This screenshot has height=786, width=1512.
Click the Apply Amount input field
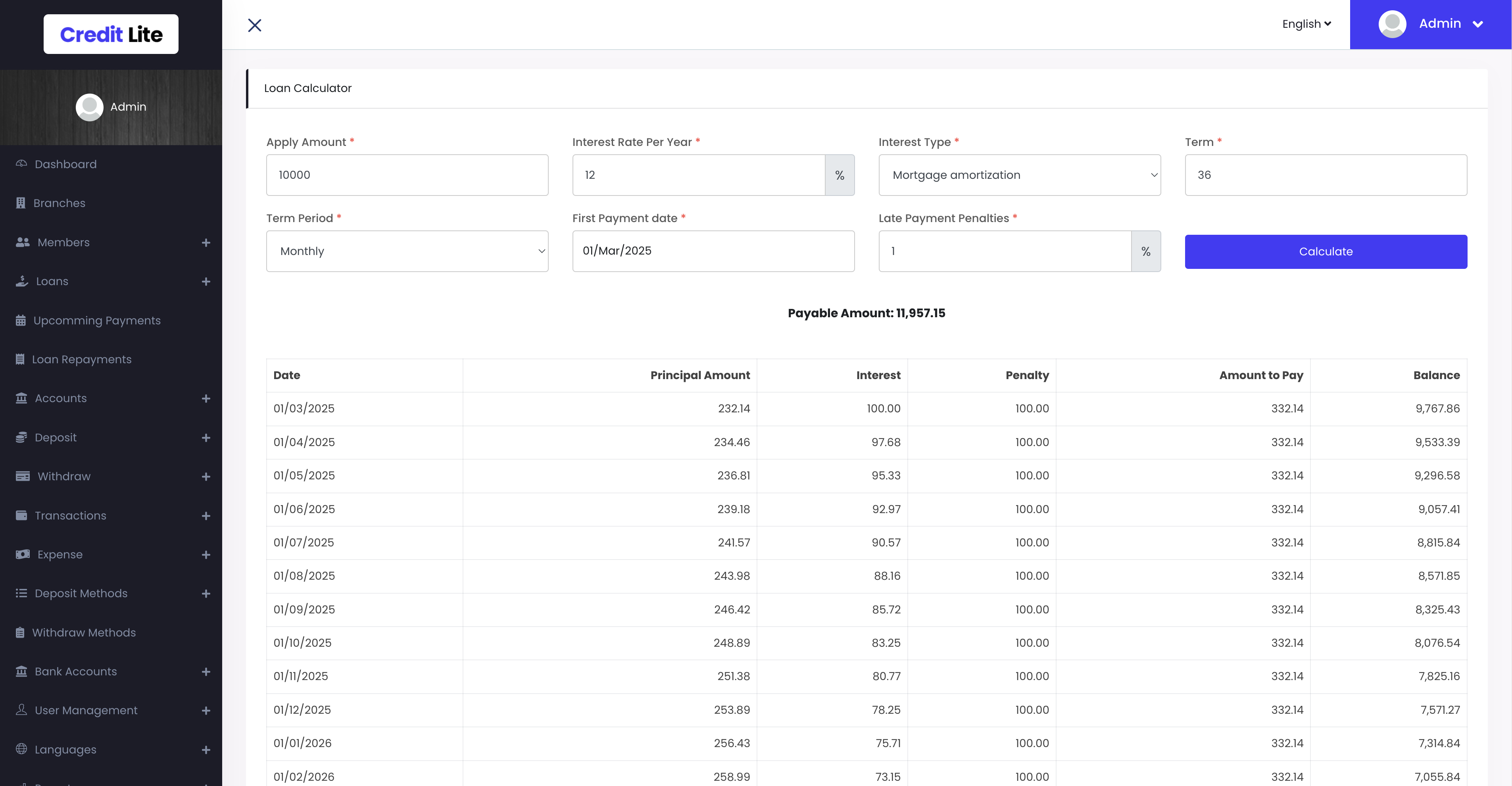tap(407, 175)
